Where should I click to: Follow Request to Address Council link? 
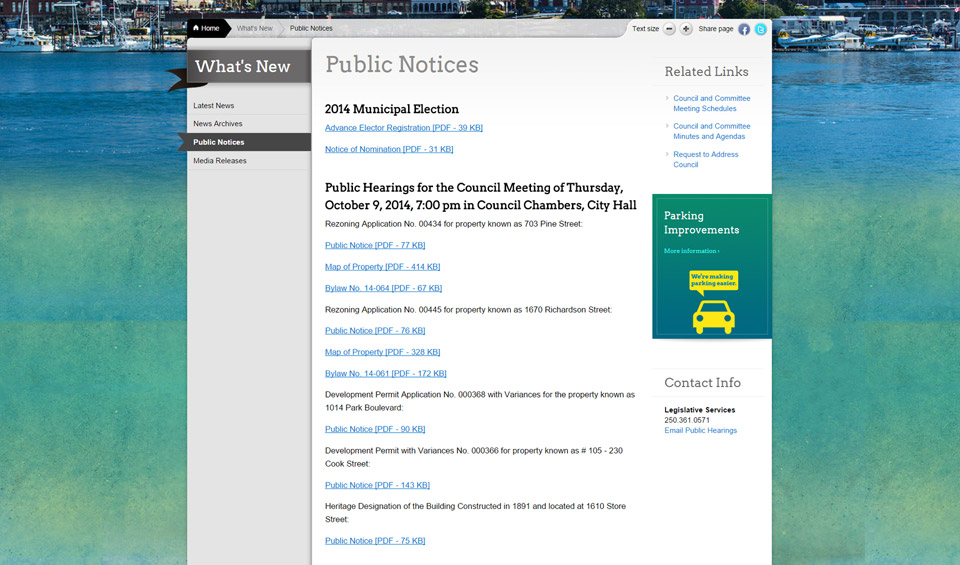(x=705, y=159)
